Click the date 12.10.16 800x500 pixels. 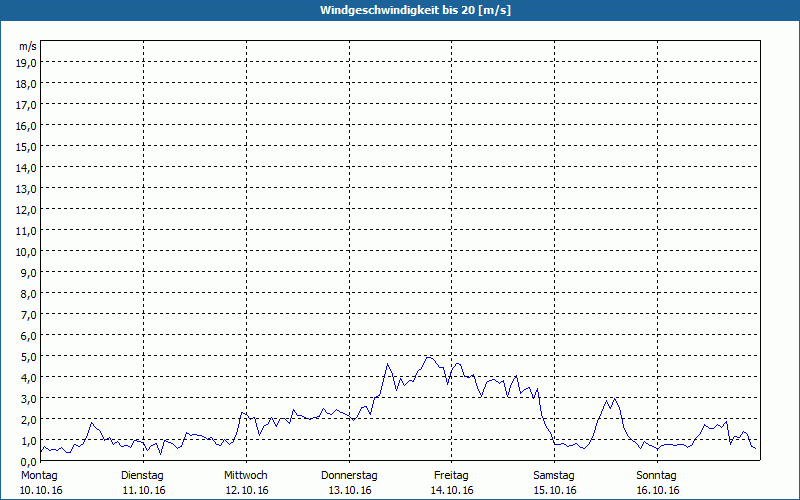(247, 490)
